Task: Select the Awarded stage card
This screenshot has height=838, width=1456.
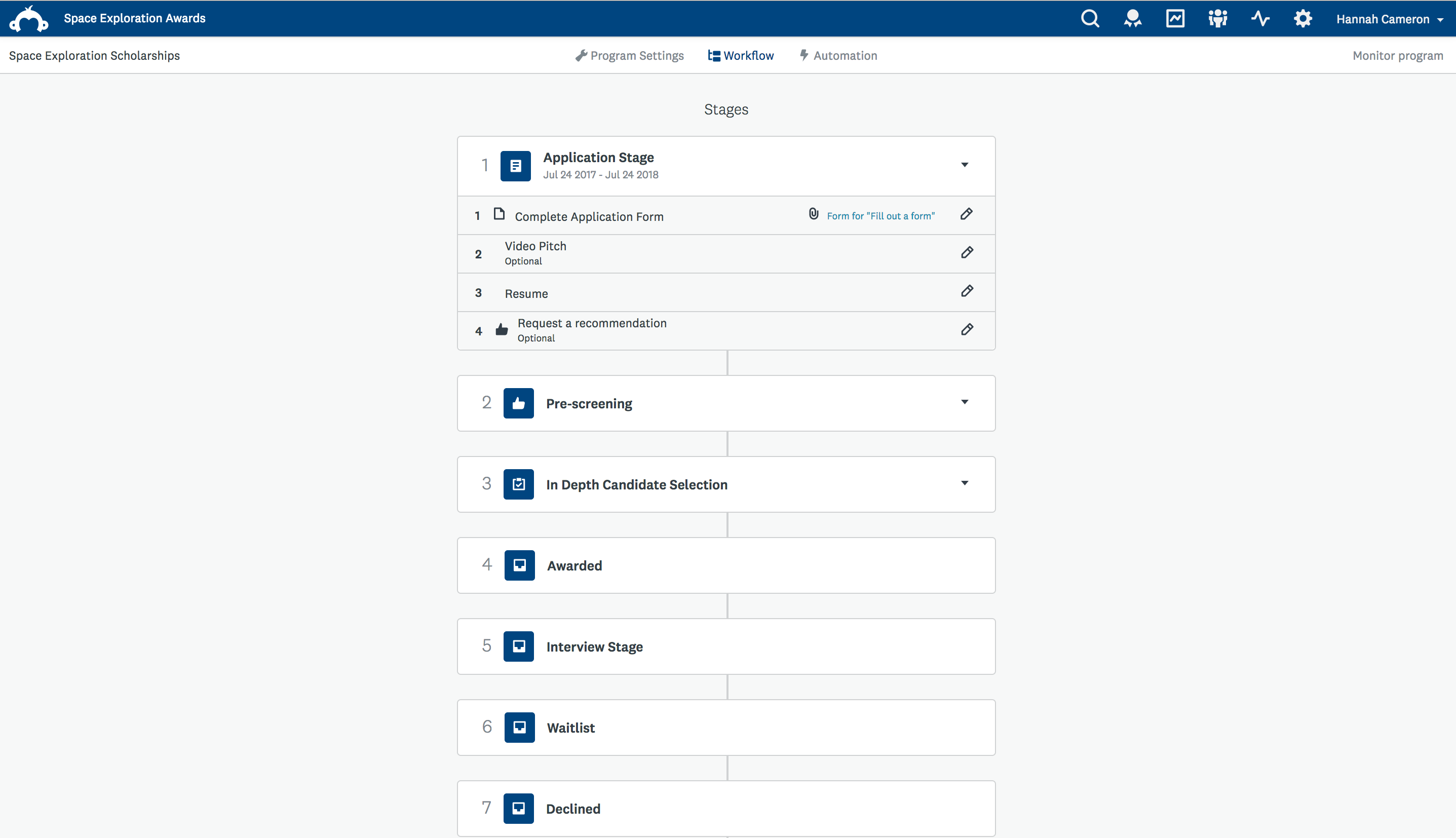Action: (x=726, y=565)
